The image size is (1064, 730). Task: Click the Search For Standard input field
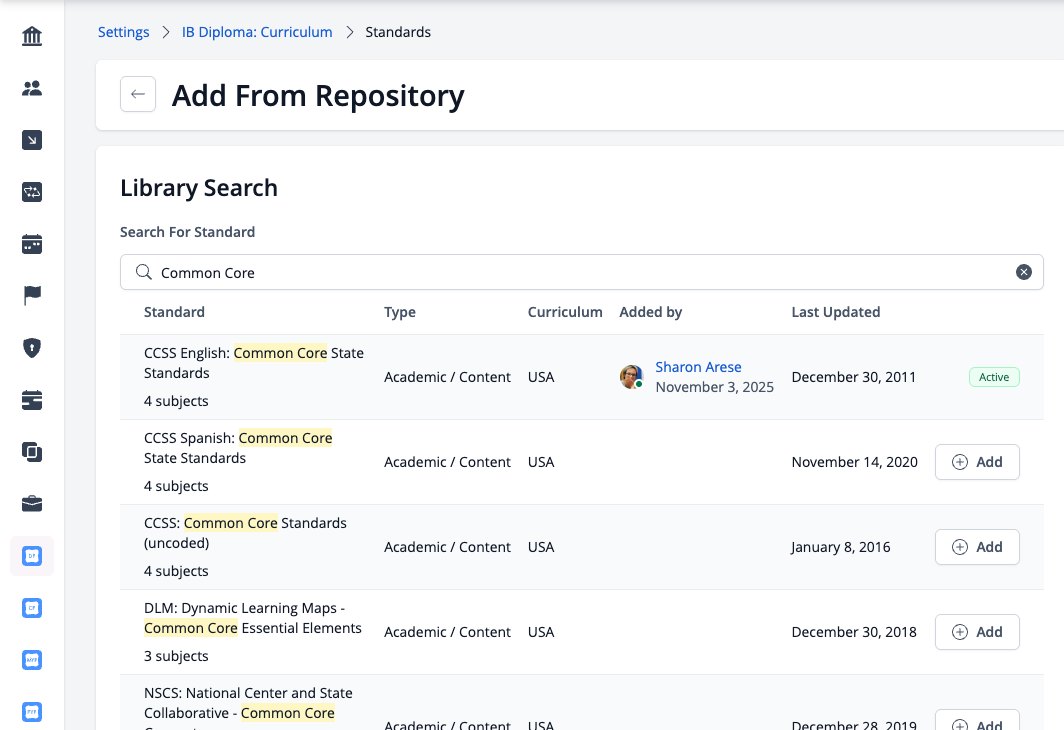click(582, 272)
